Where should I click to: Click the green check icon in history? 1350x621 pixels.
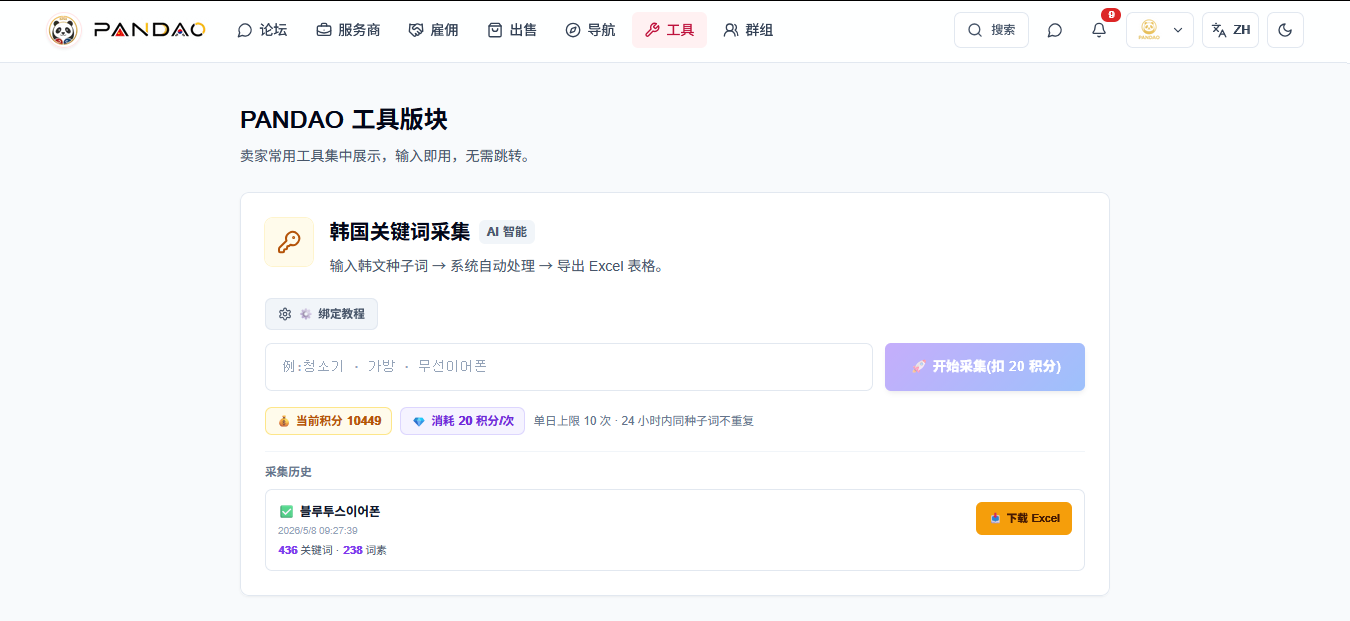point(286,512)
